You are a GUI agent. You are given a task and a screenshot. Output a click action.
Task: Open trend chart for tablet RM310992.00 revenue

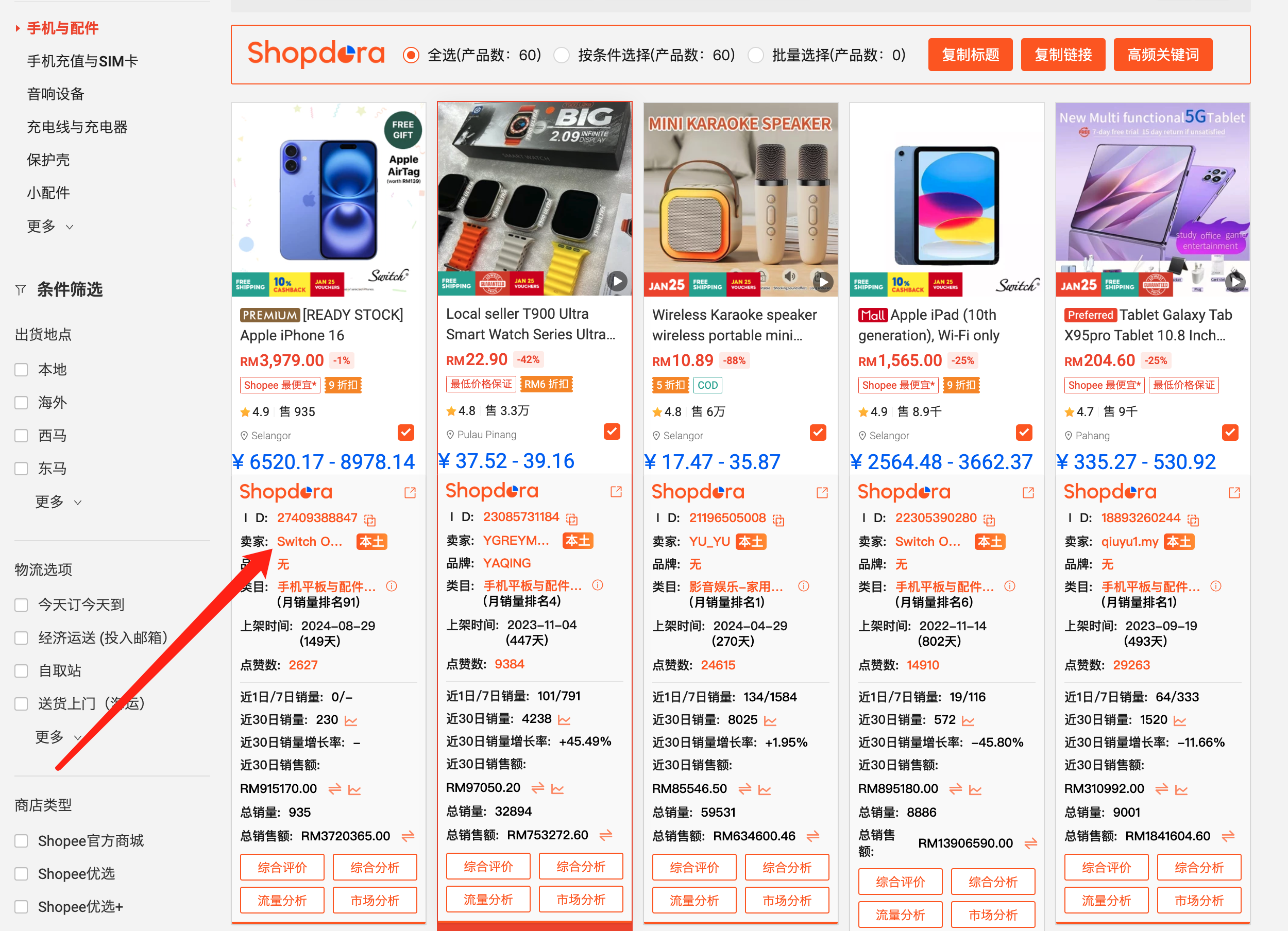[1181, 789]
